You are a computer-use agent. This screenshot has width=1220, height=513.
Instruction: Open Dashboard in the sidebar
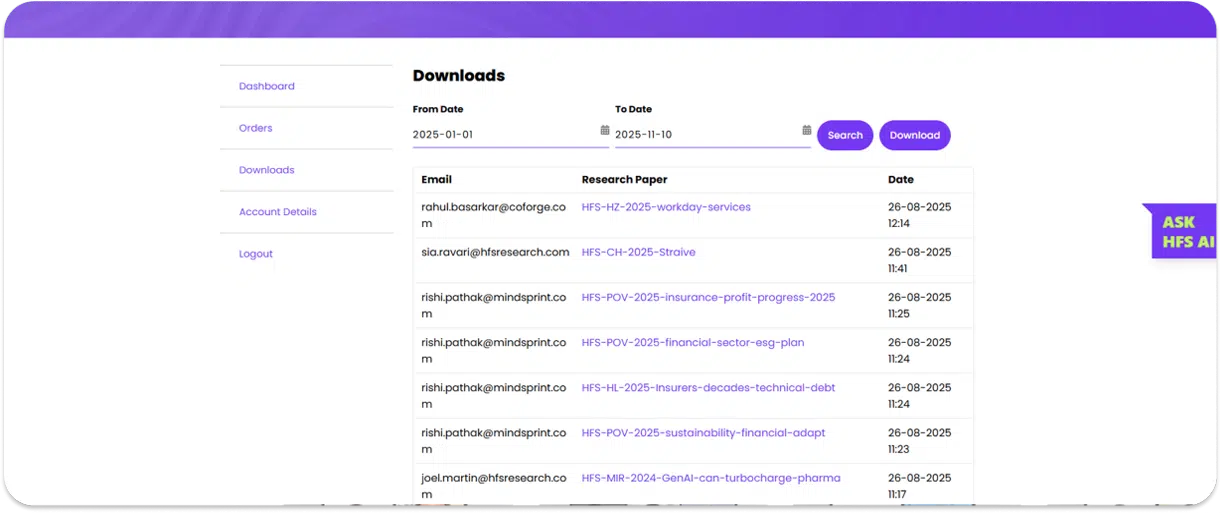[x=266, y=86]
